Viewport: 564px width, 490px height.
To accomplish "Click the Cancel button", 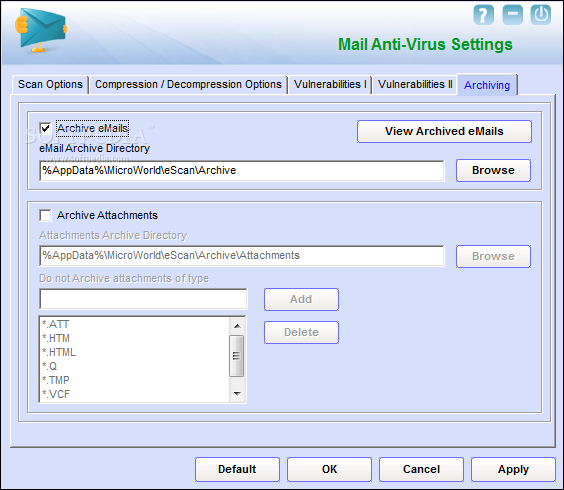I will tap(421, 469).
